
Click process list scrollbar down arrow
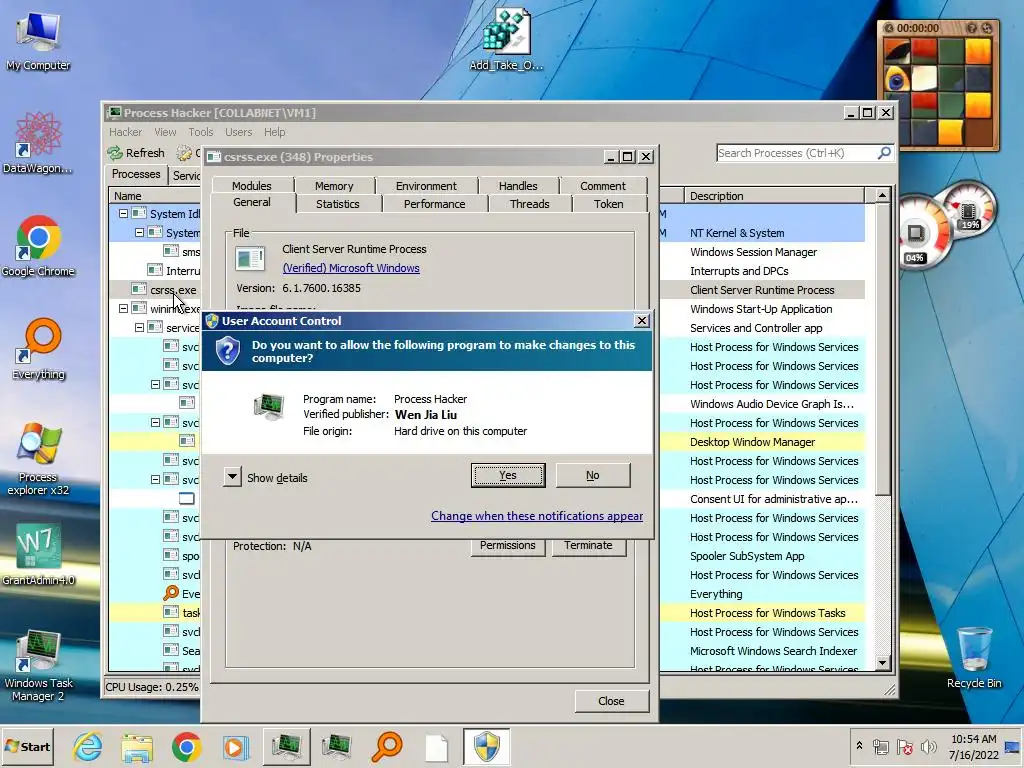(882, 663)
